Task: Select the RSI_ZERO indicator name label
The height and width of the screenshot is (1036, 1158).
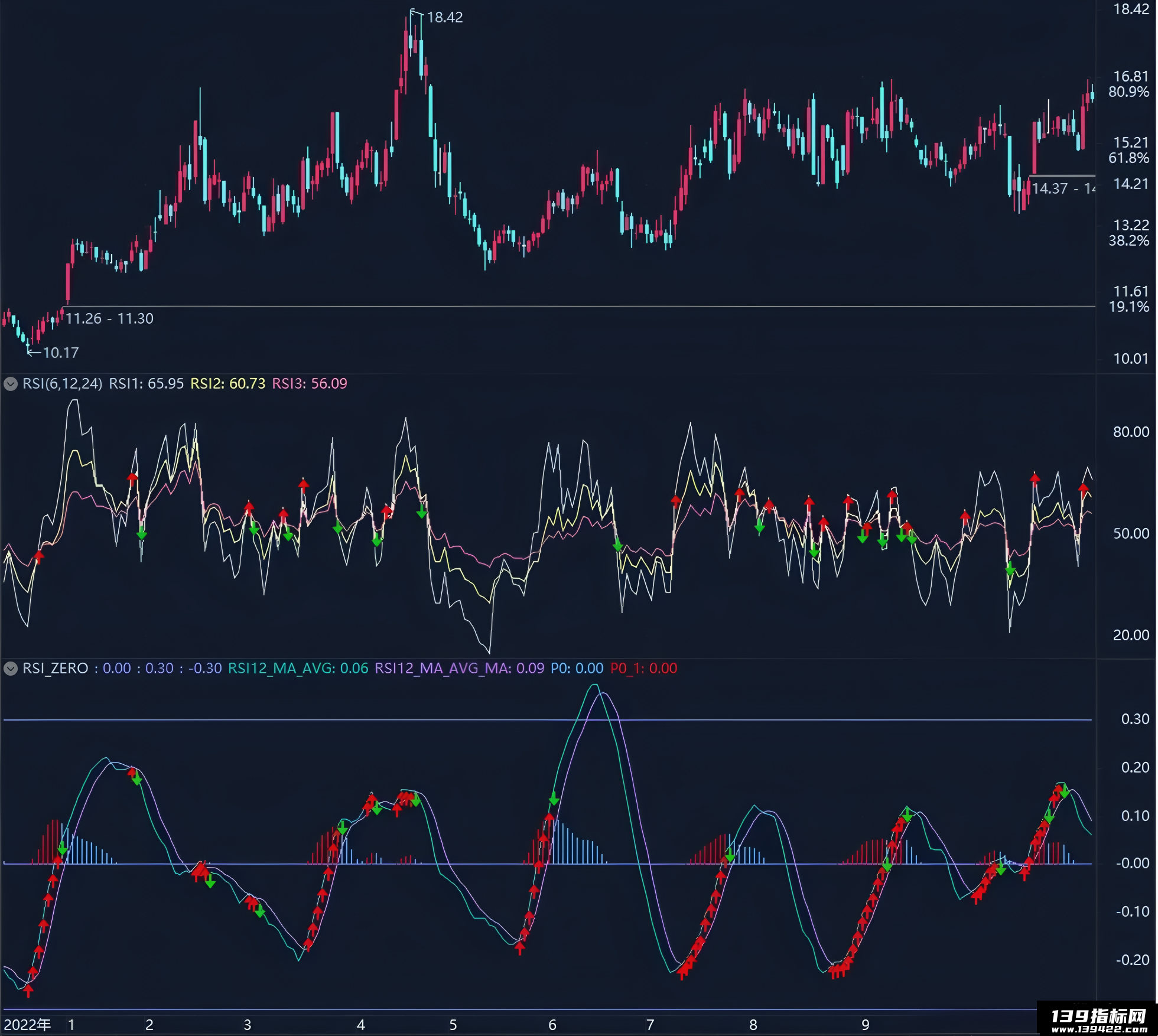Action: coord(56,669)
